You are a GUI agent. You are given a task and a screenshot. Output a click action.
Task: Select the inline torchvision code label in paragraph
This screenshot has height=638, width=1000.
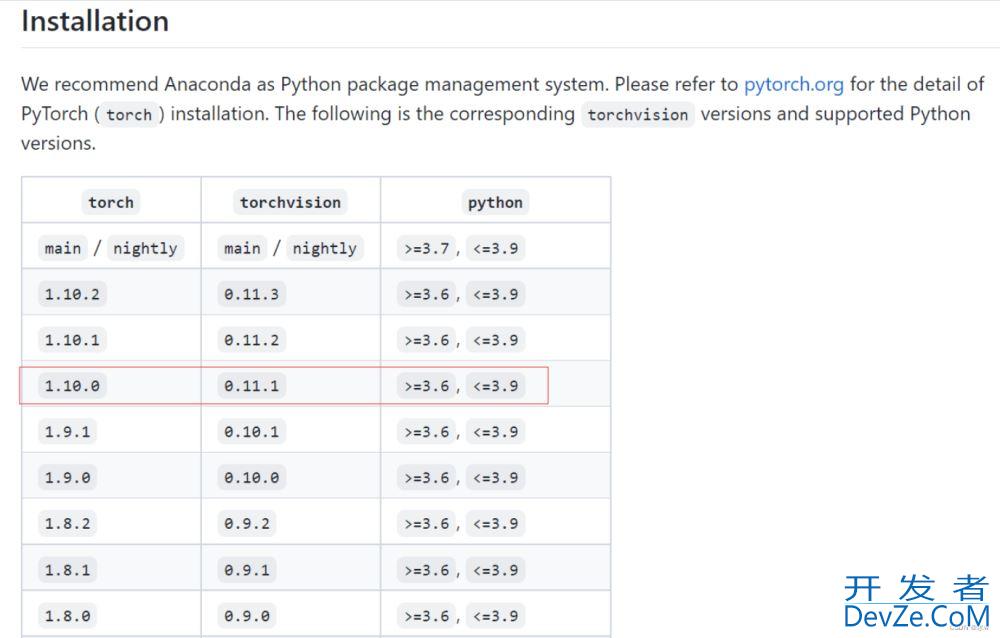638,115
